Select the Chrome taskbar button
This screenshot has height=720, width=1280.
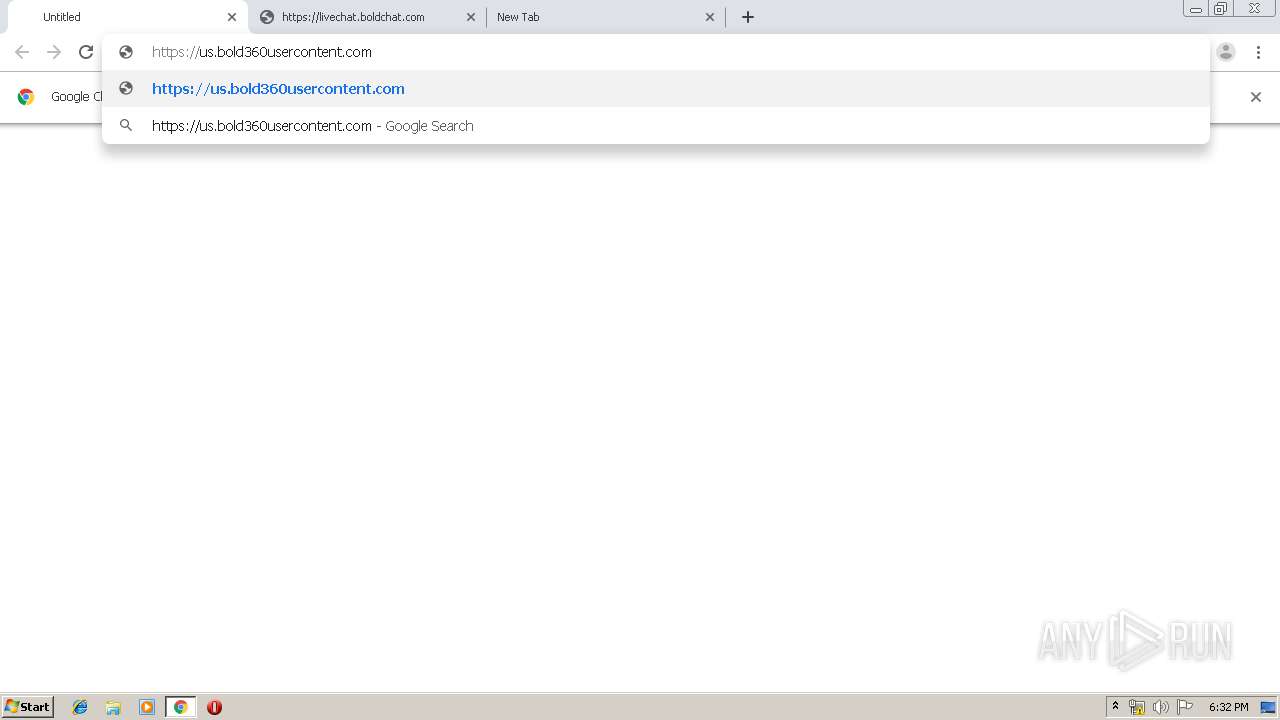click(180, 707)
